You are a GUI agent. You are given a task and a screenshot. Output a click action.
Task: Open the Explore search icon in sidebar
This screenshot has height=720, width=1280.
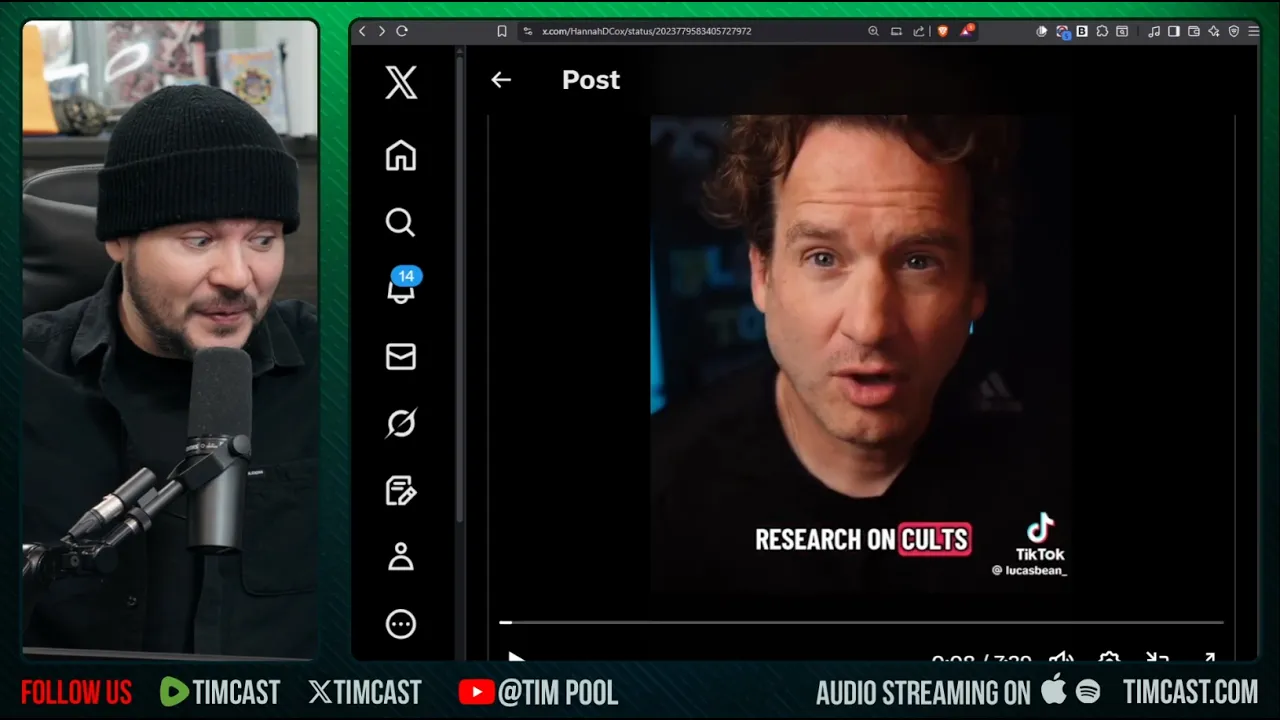pos(401,222)
